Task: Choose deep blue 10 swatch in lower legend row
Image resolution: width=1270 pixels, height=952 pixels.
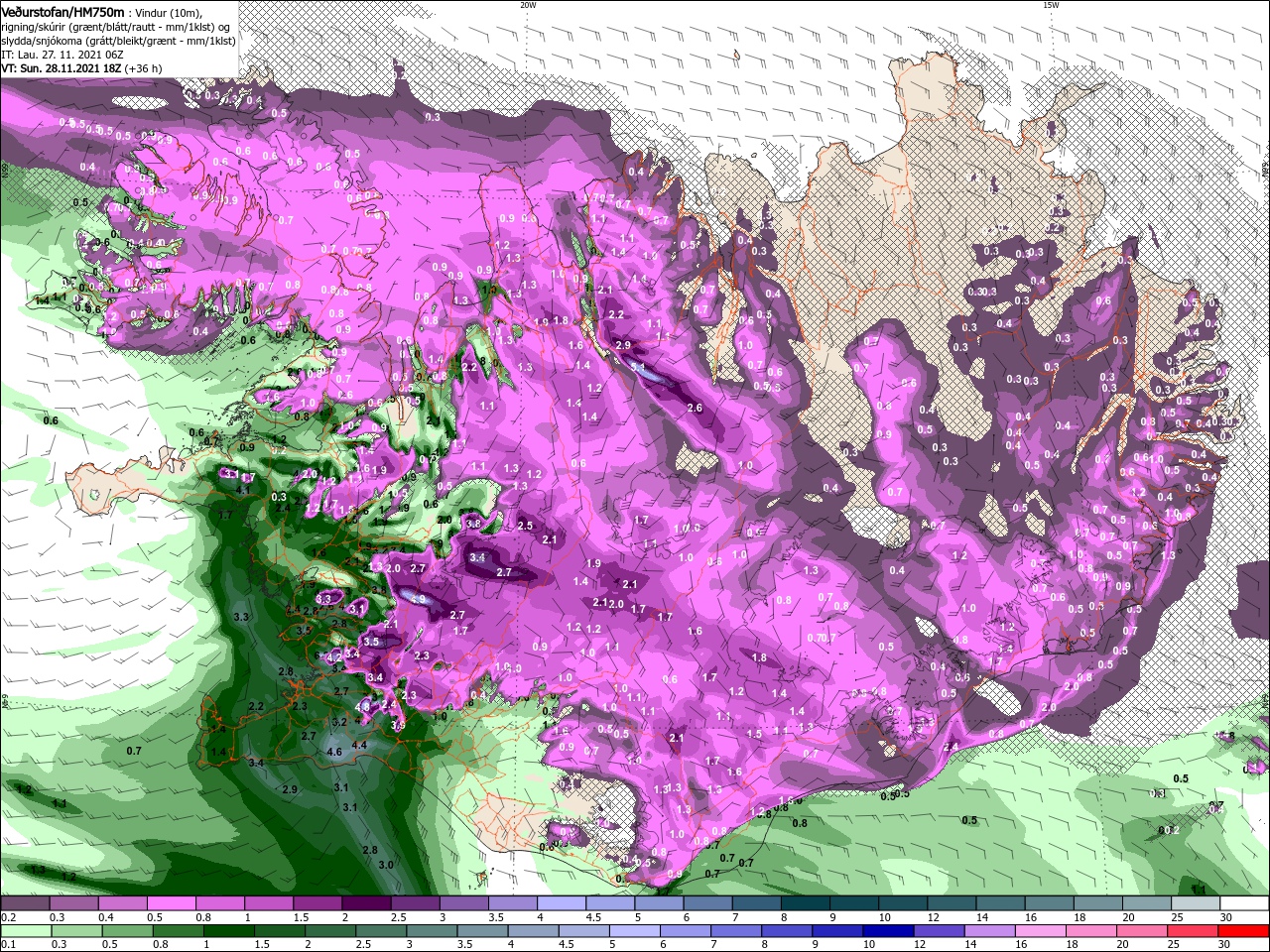Action: tap(888, 931)
